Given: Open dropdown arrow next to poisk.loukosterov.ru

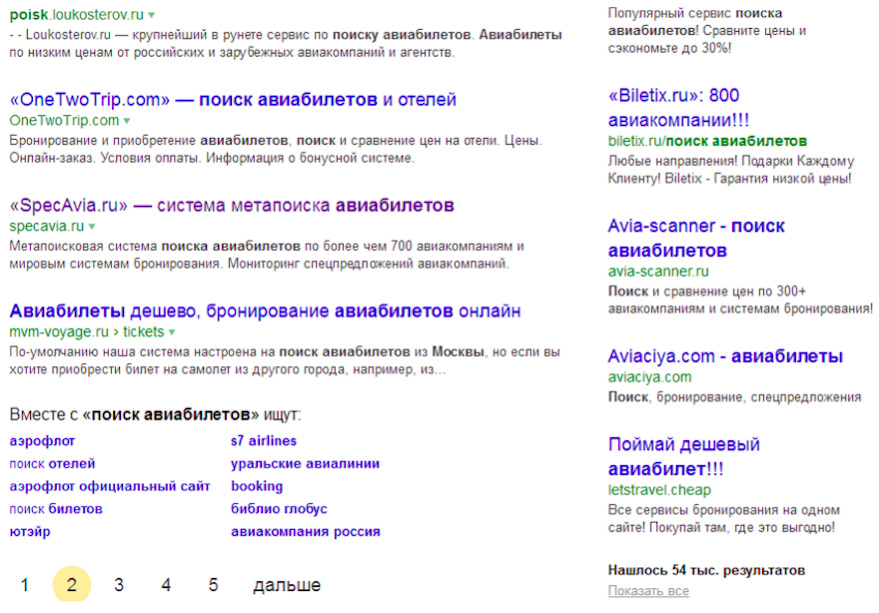Looking at the screenshot, I should pyautogui.click(x=152, y=16).
